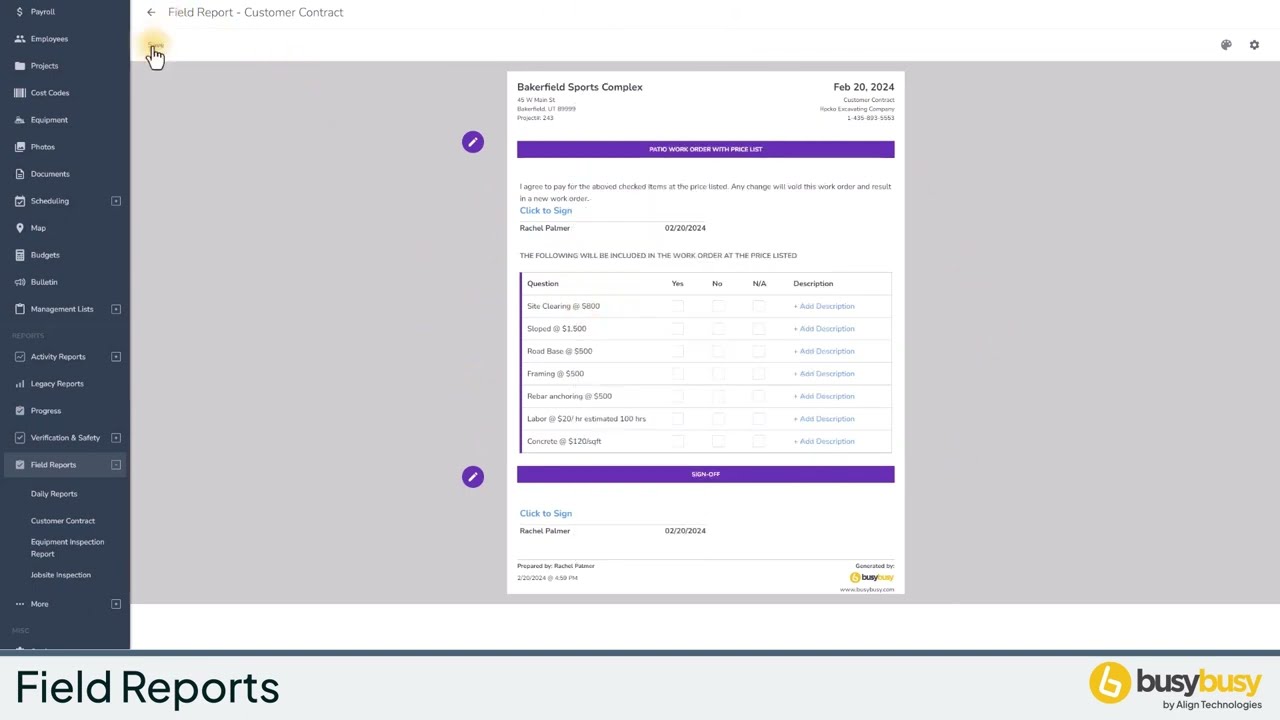Edit the Patio Work Order section pencil
Screen dimensions: 1280x720
tap(473, 142)
